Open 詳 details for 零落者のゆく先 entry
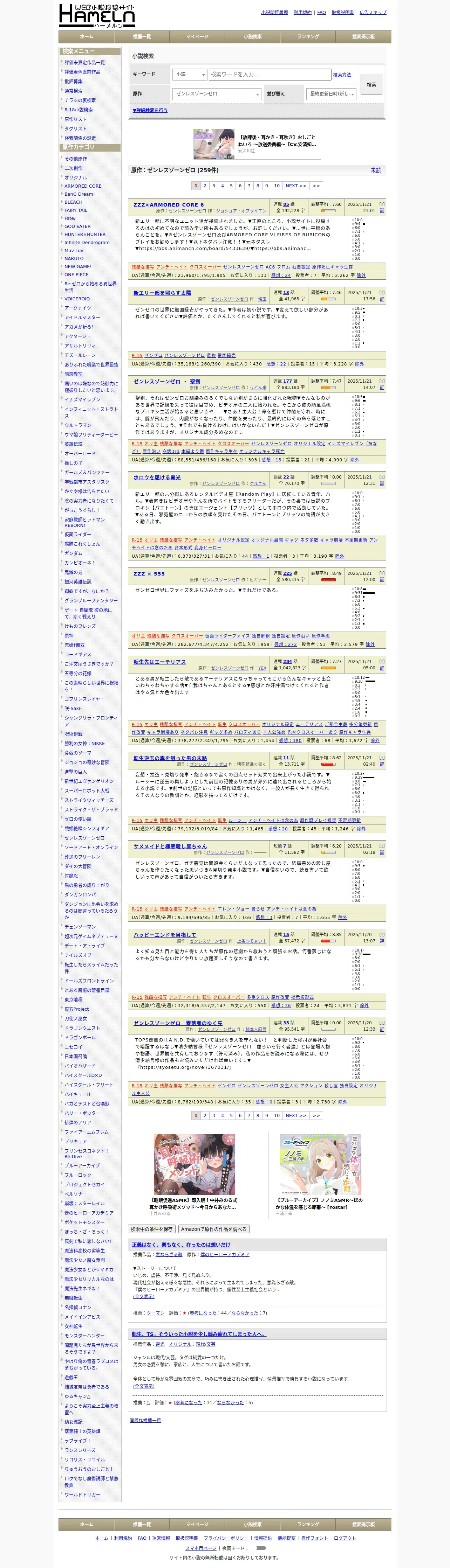 click(x=382, y=1029)
